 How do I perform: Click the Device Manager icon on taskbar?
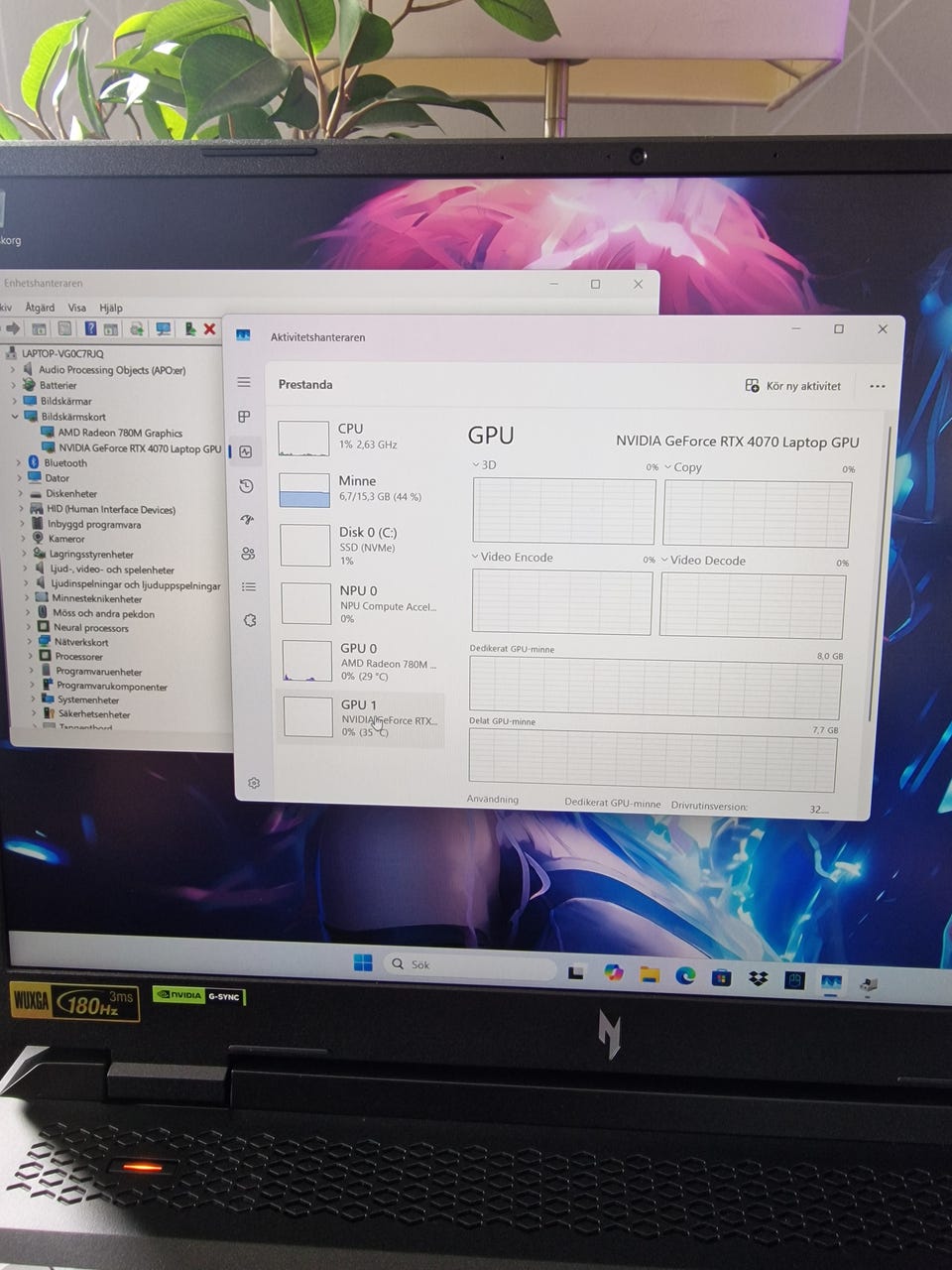[x=868, y=984]
